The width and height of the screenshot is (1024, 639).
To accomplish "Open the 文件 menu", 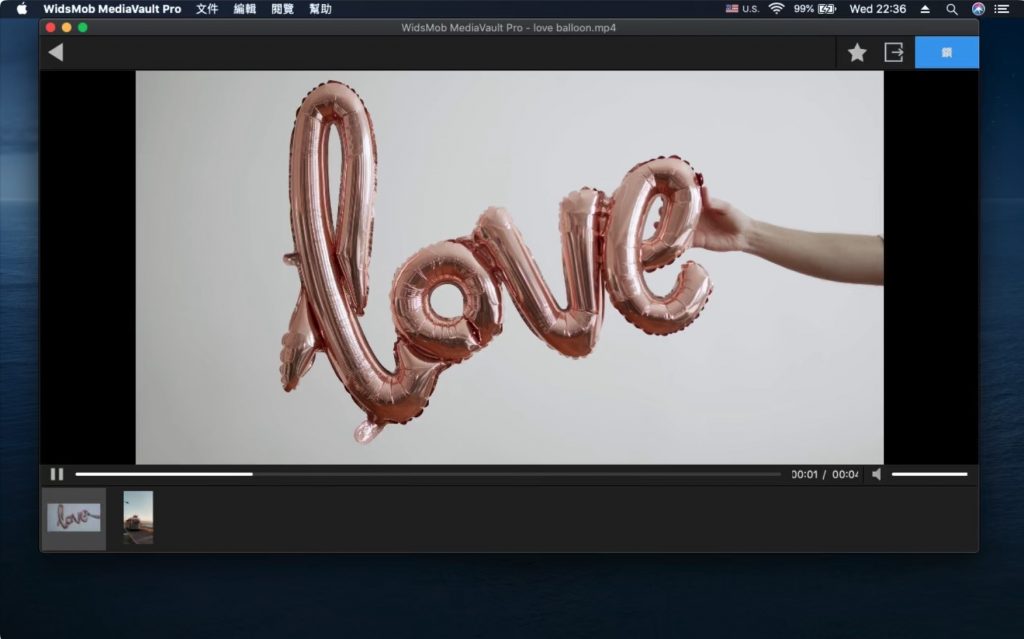I will pos(205,9).
